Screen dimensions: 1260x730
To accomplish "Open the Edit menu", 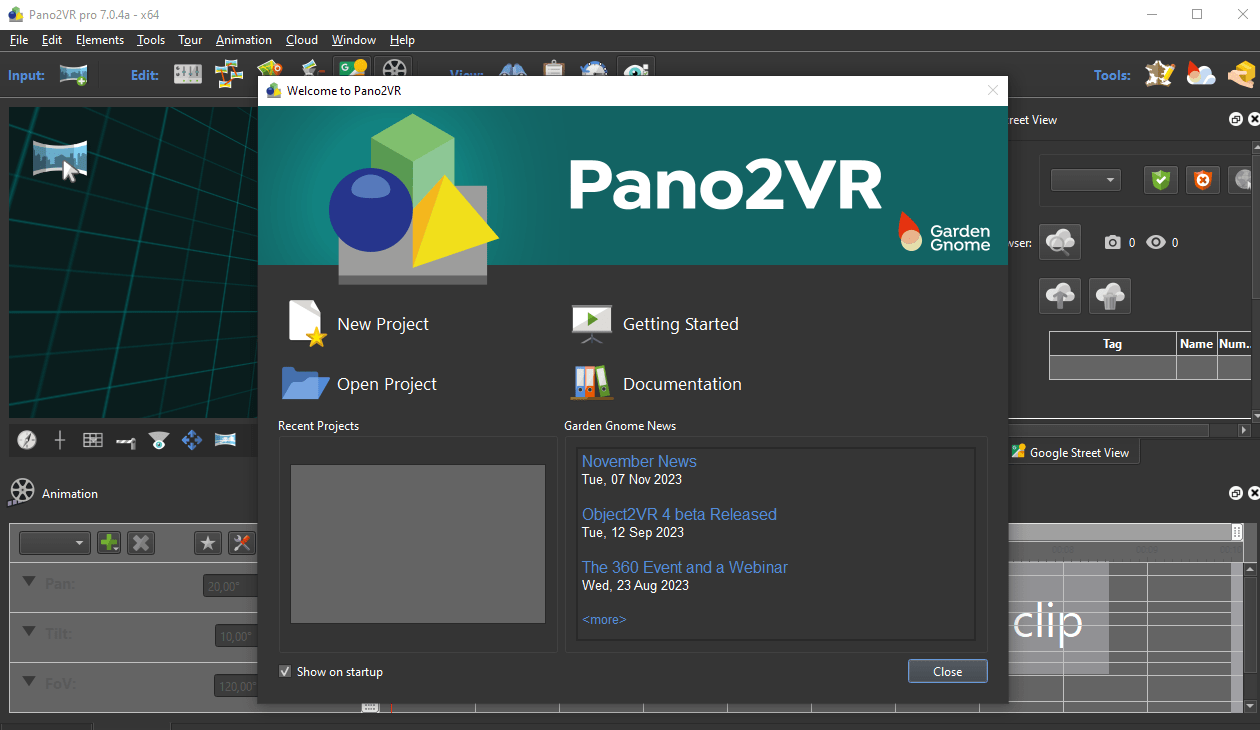I will [52, 40].
